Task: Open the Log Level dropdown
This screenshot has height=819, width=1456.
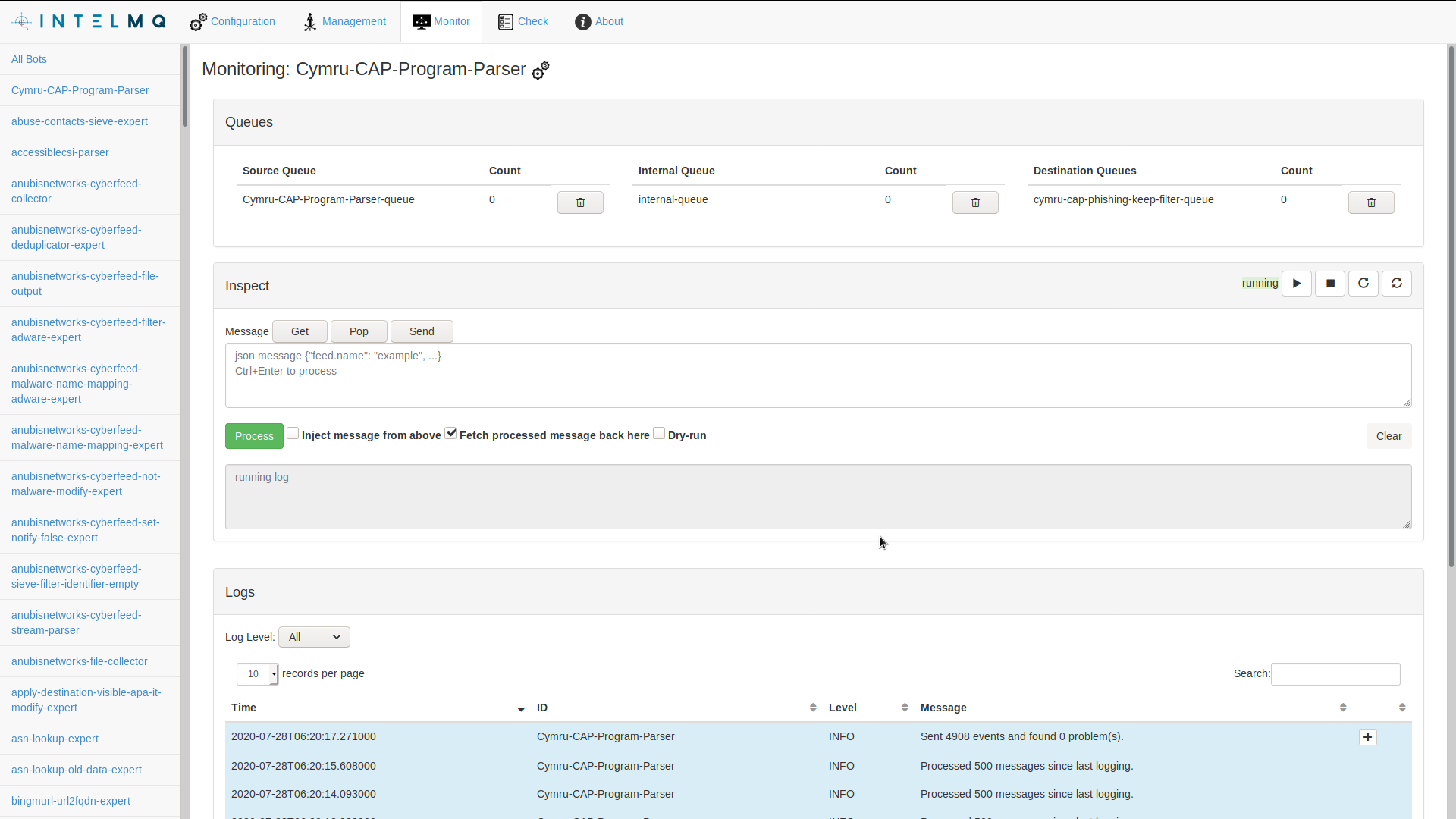Action: [x=314, y=637]
